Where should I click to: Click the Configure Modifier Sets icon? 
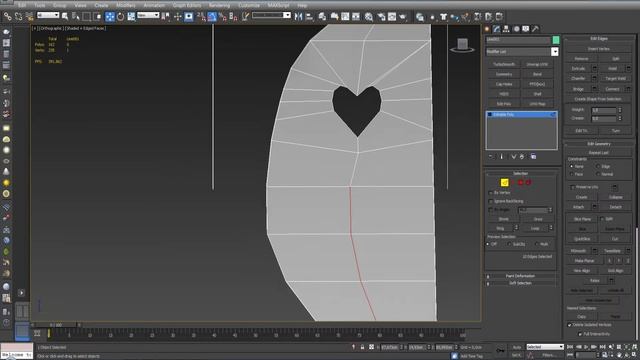pos(533,157)
